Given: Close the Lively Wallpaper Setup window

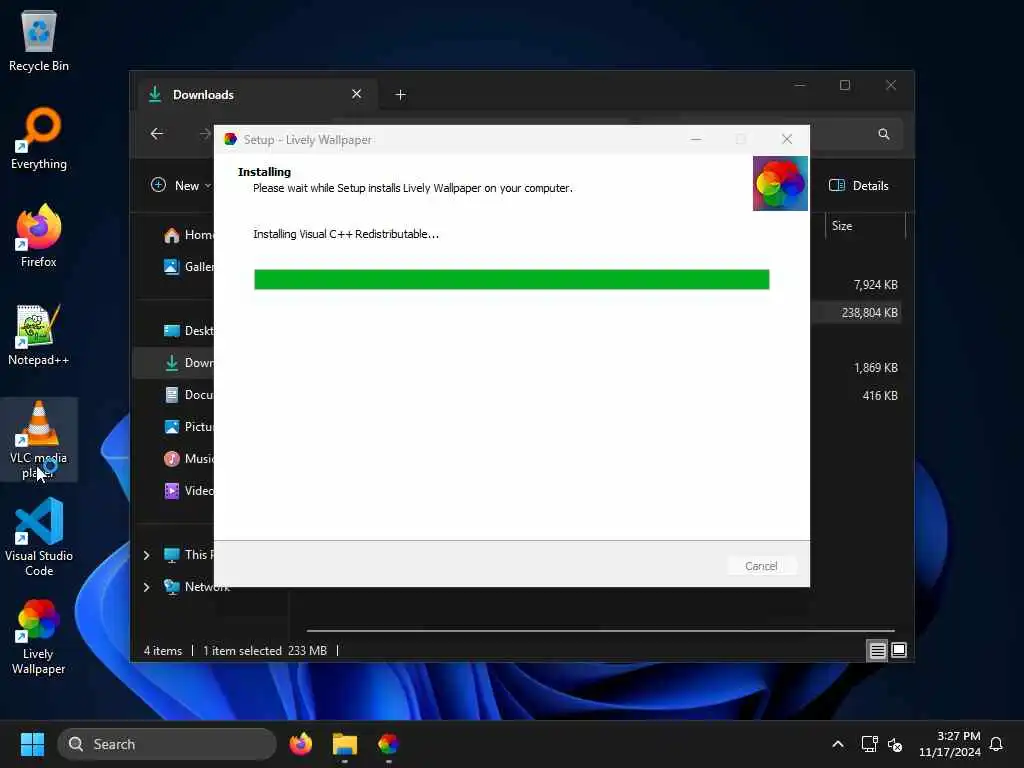Looking at the screenshot, I should (787, 139).
